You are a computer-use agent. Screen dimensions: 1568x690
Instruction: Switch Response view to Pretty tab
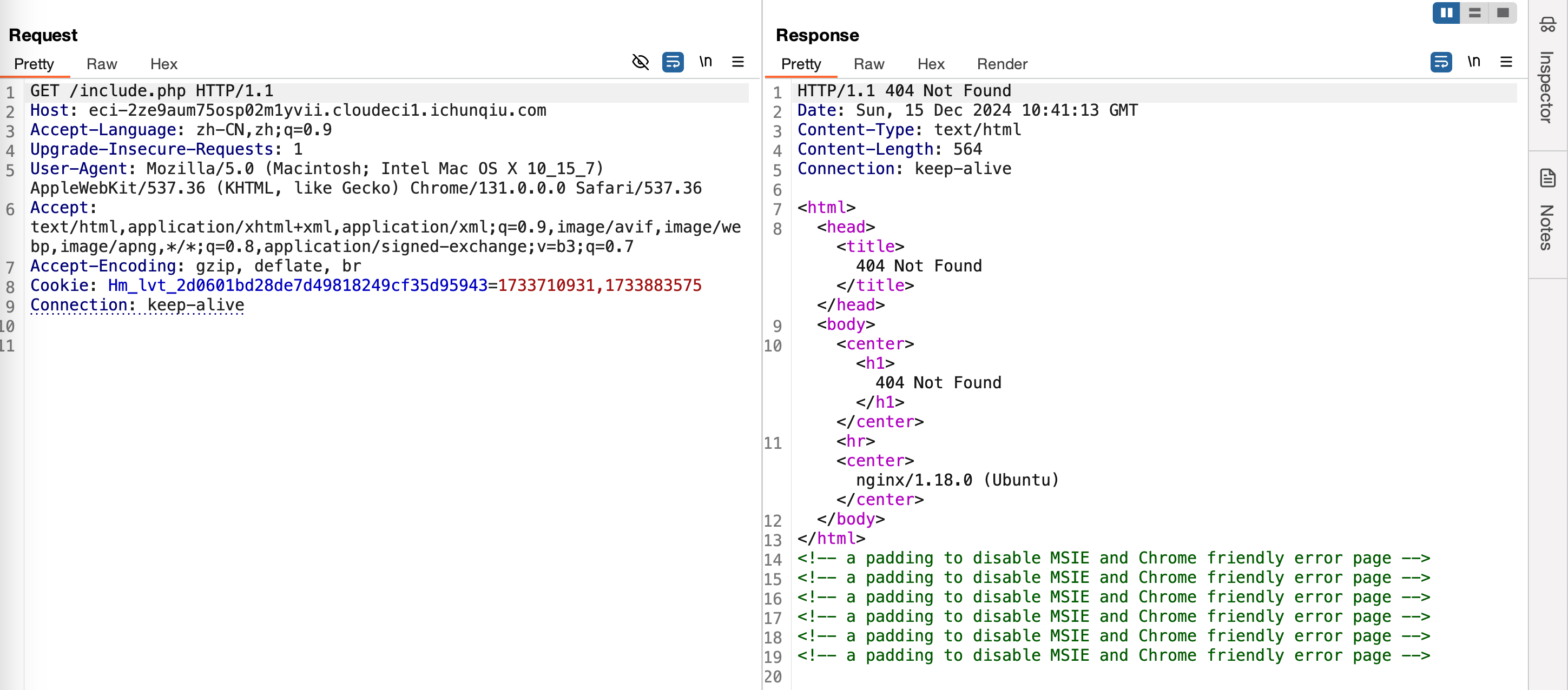click(x=801, y=64)
